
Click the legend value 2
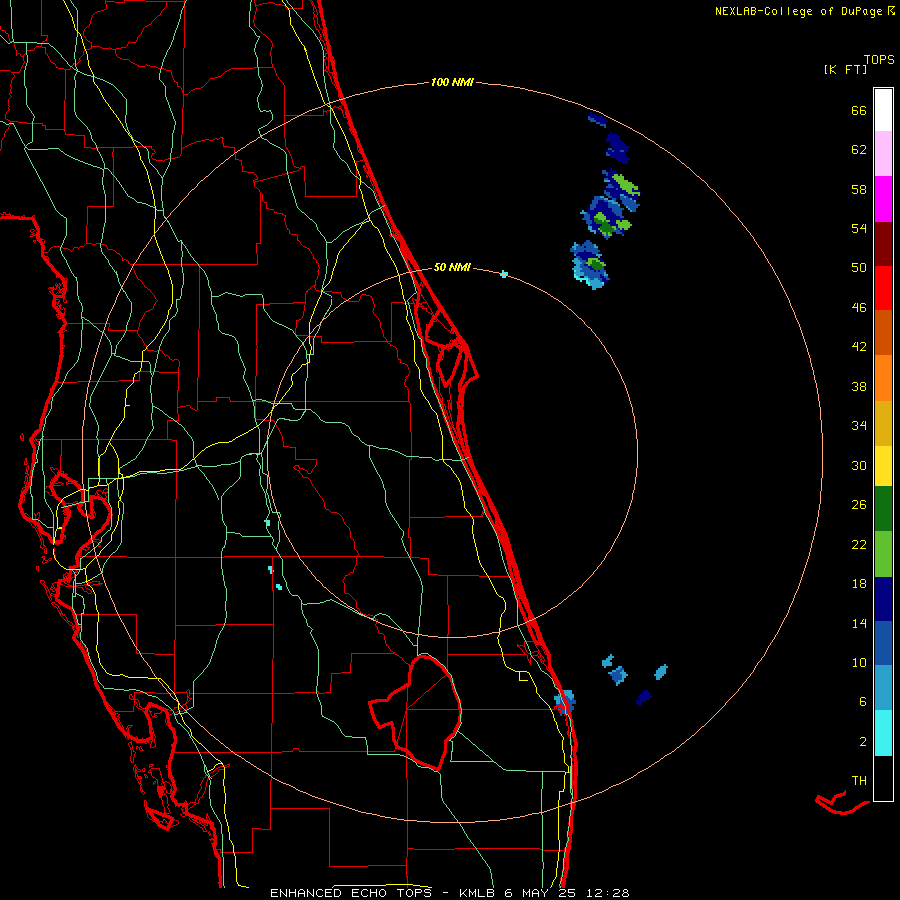pyautogui.click(x=863, y=741)
